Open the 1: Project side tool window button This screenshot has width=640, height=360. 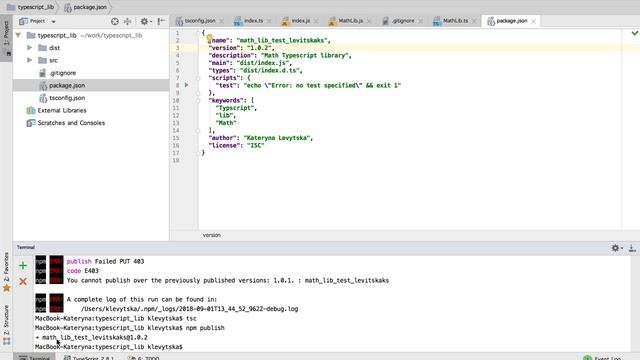coord(6,38)
